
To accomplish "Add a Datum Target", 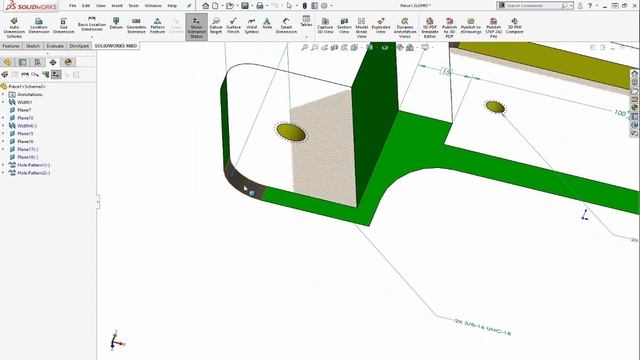I will pyautogui.click(x=216, y=26).
